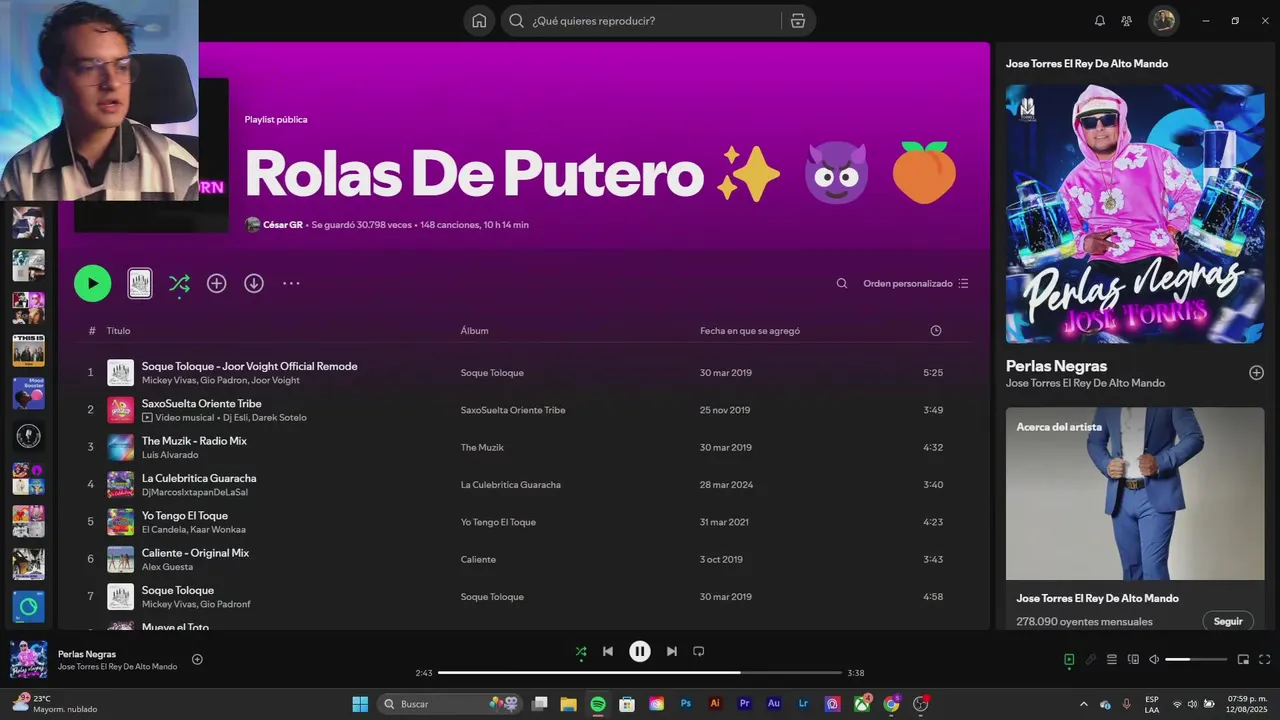Screen dimensions: 1280x720
Task: Open Spotify Home via the house icon
Action: (x=479, y=21)
